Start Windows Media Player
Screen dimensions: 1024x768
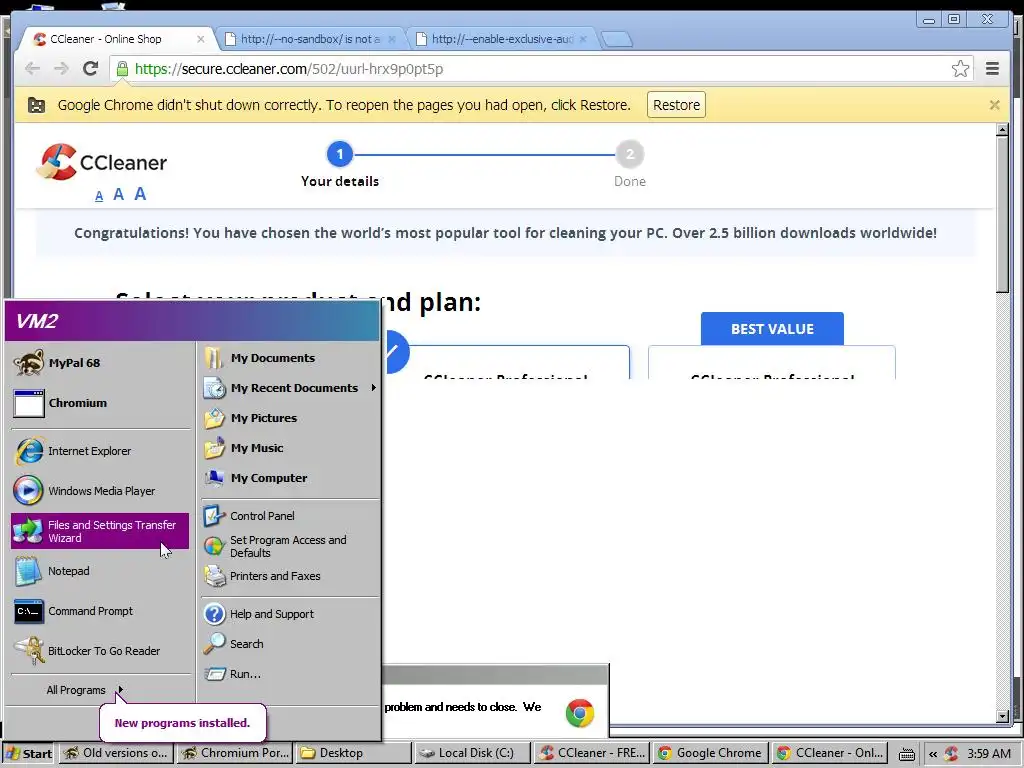tap(101, 491)
